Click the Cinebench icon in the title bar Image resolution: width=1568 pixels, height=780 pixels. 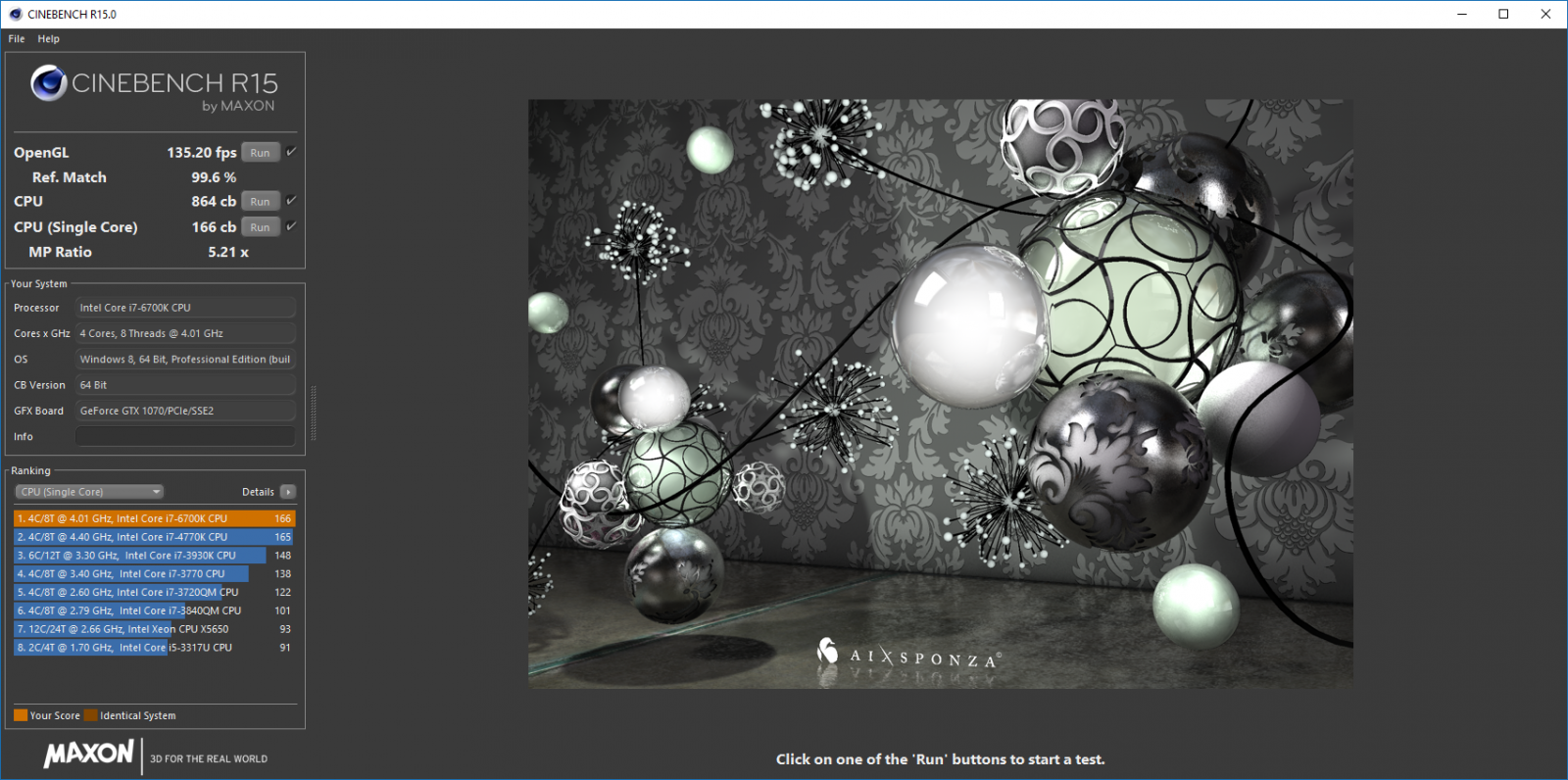(15, 14)
